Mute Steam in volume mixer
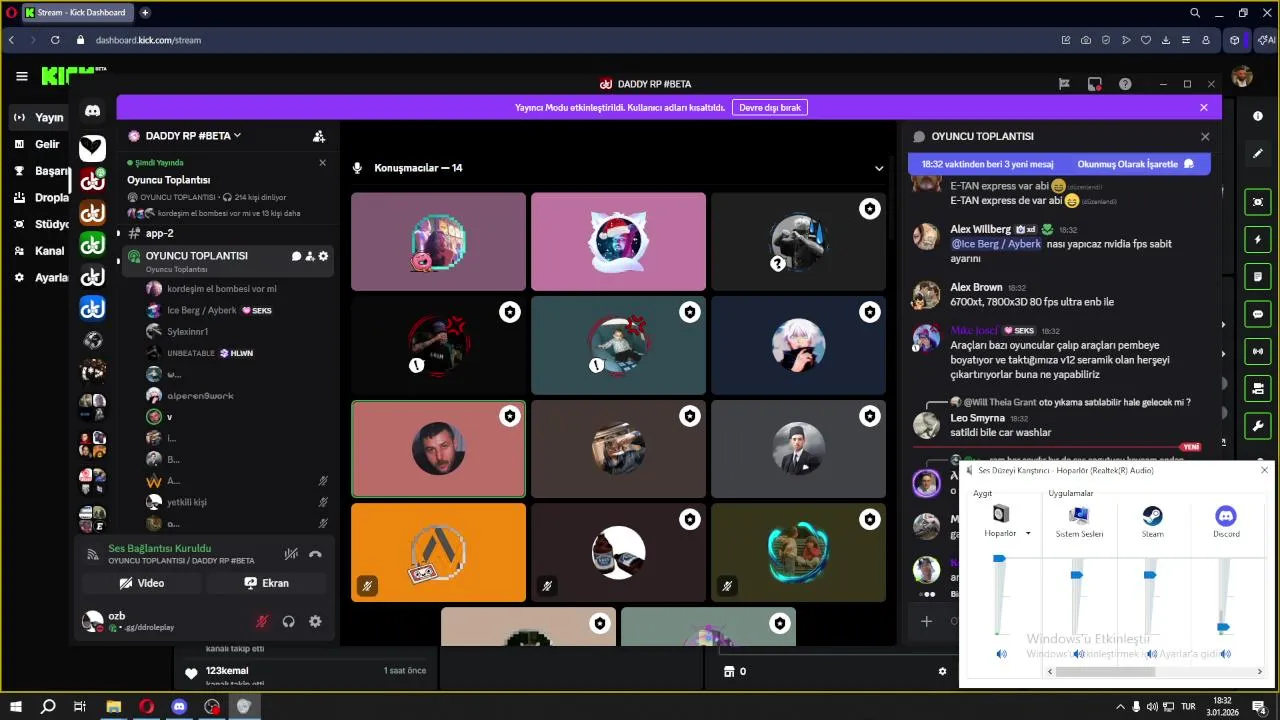Screen dimensions: 1280x720 pos(1151,654)
